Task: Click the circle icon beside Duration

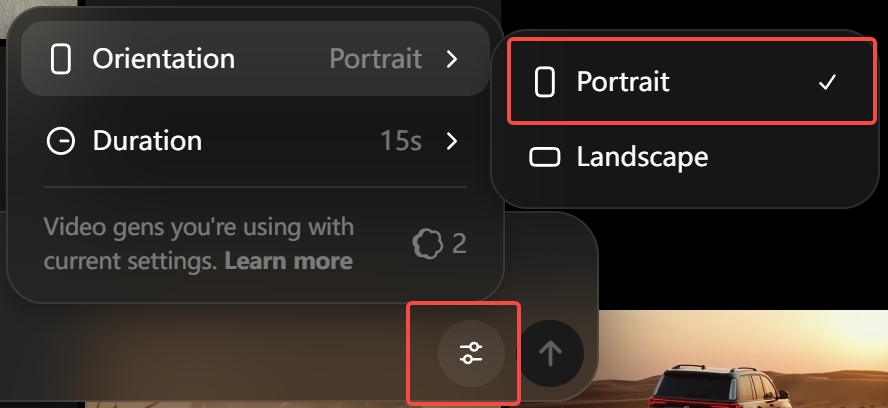Action: point(61,141)
